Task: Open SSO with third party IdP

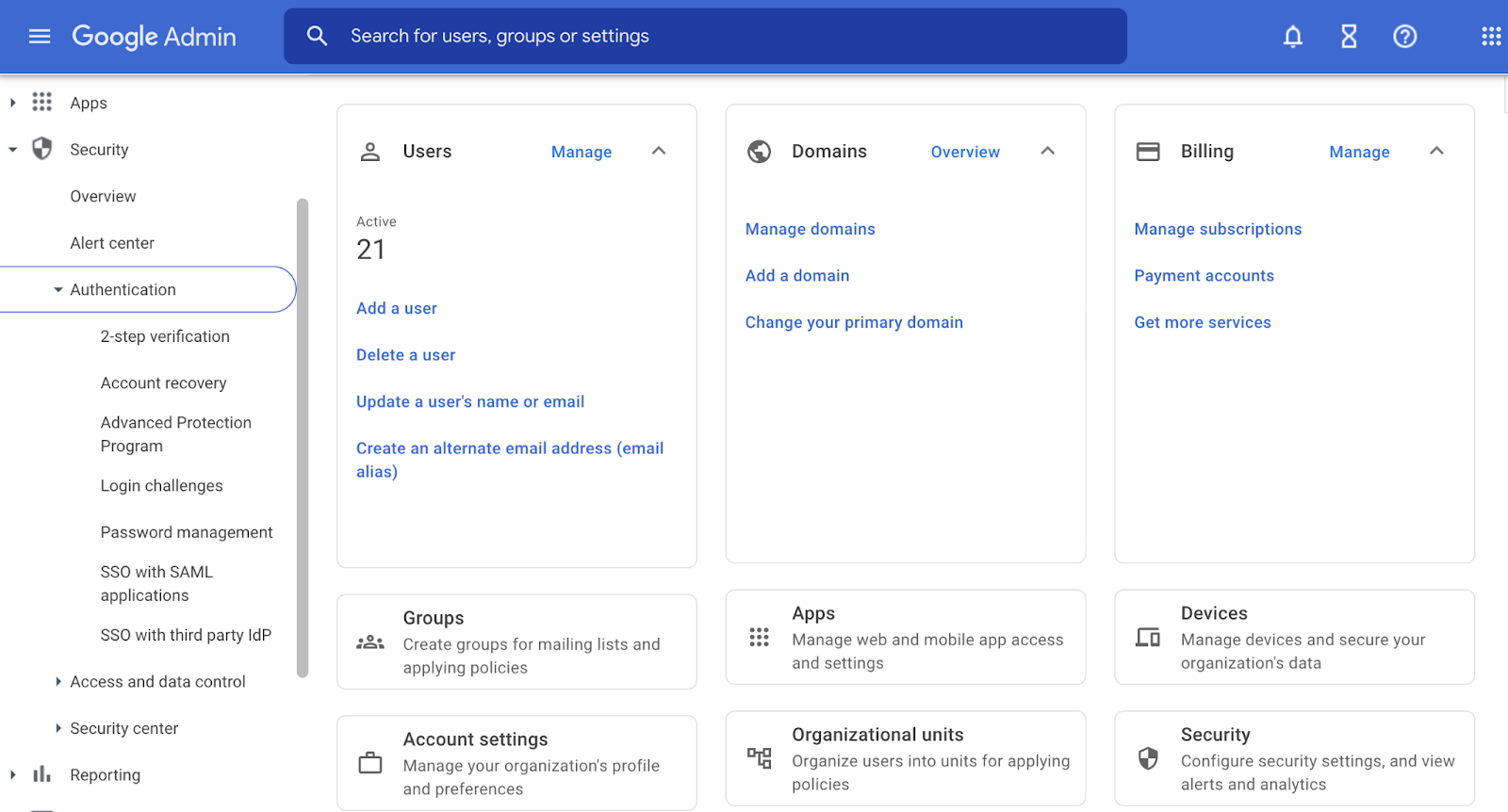Action: 186,635
